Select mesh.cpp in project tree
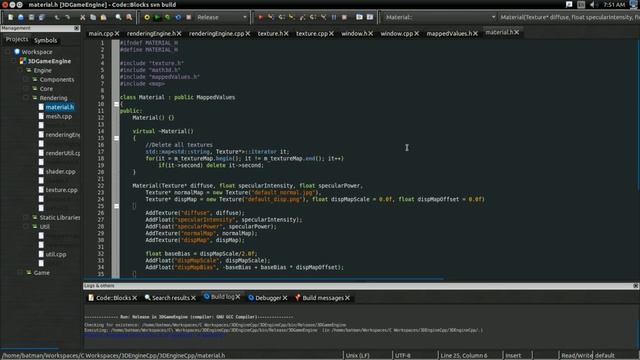Image resolution: width=640 pixels, height=360 pixels. (x=59, y=116)
